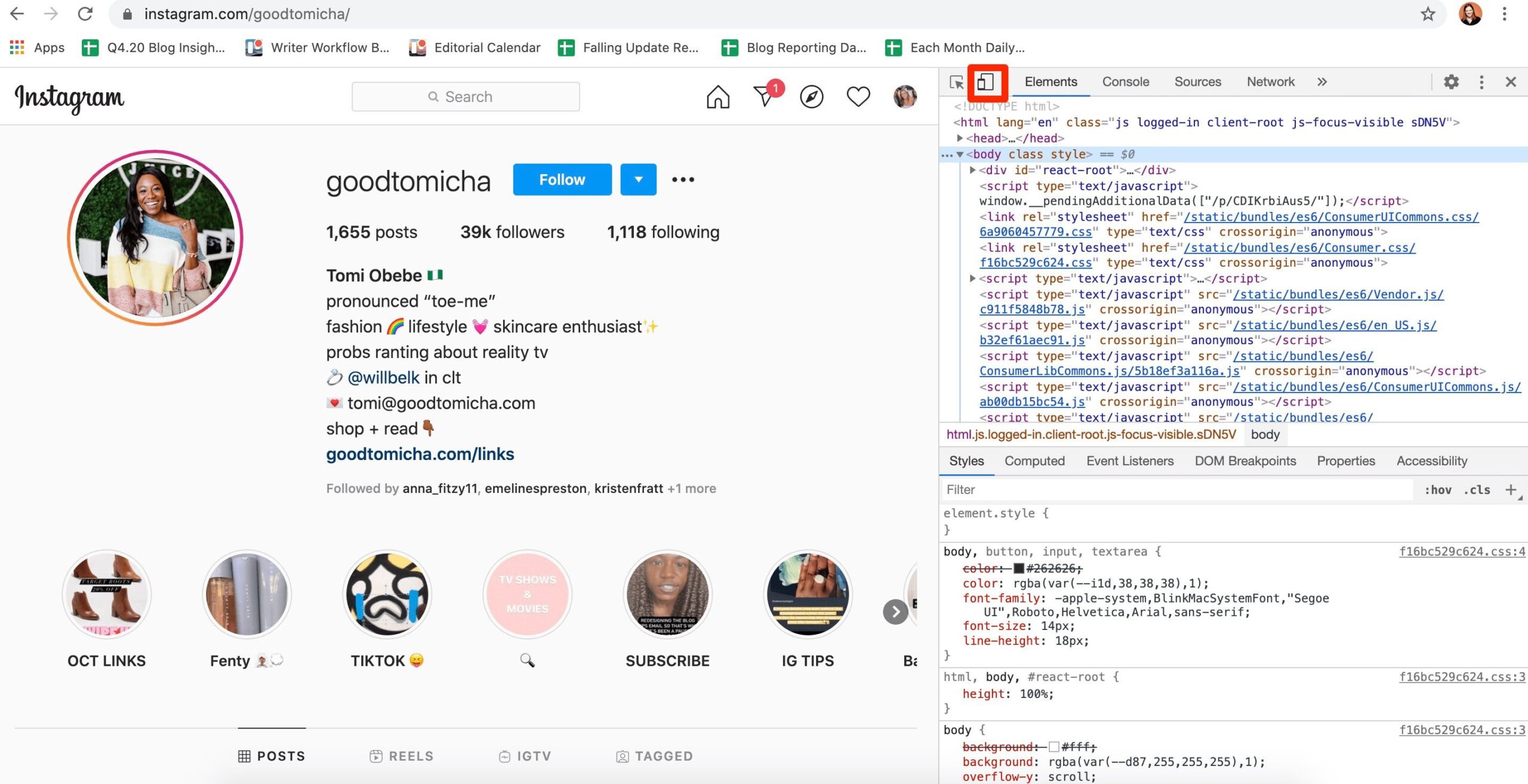Click the #262626 color swatch
The width and height of the screenshot is (1528, 784).
point(1019,569)
